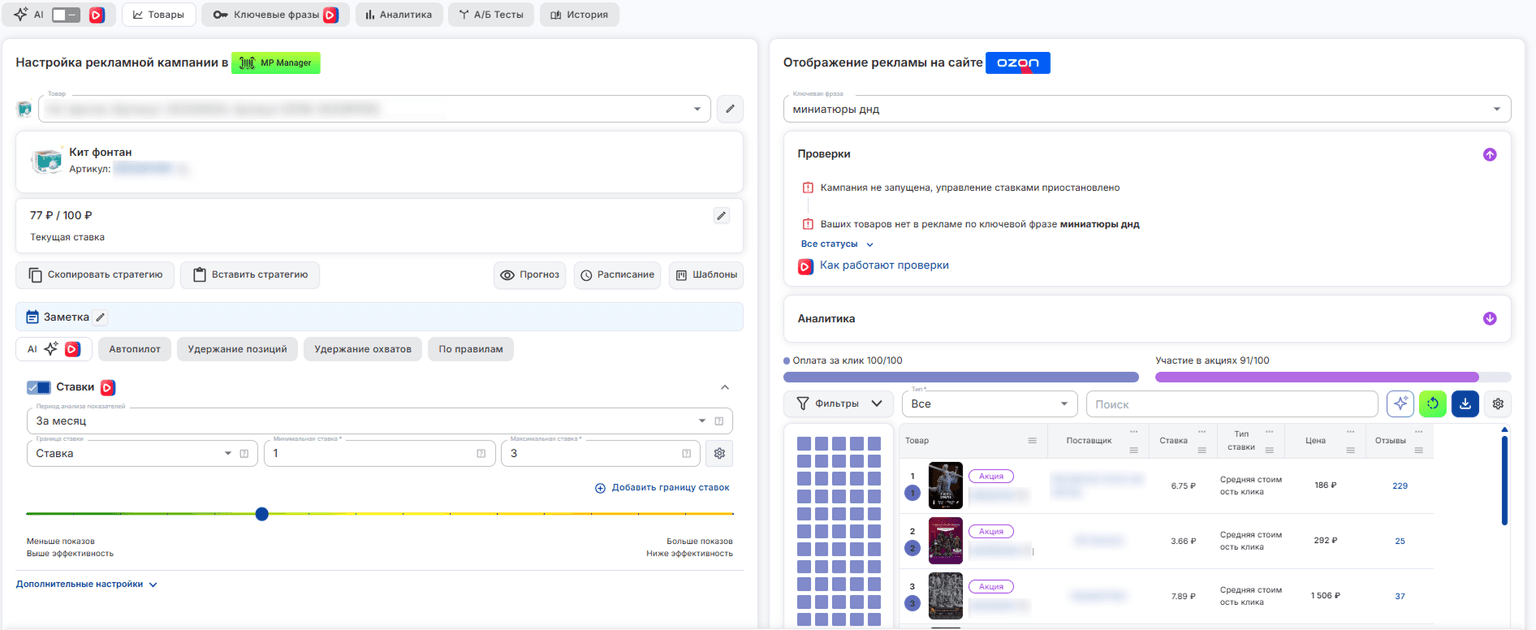1536x630 pixels.
Task: Click the download icon above products table
Action: click(1465, 404)
